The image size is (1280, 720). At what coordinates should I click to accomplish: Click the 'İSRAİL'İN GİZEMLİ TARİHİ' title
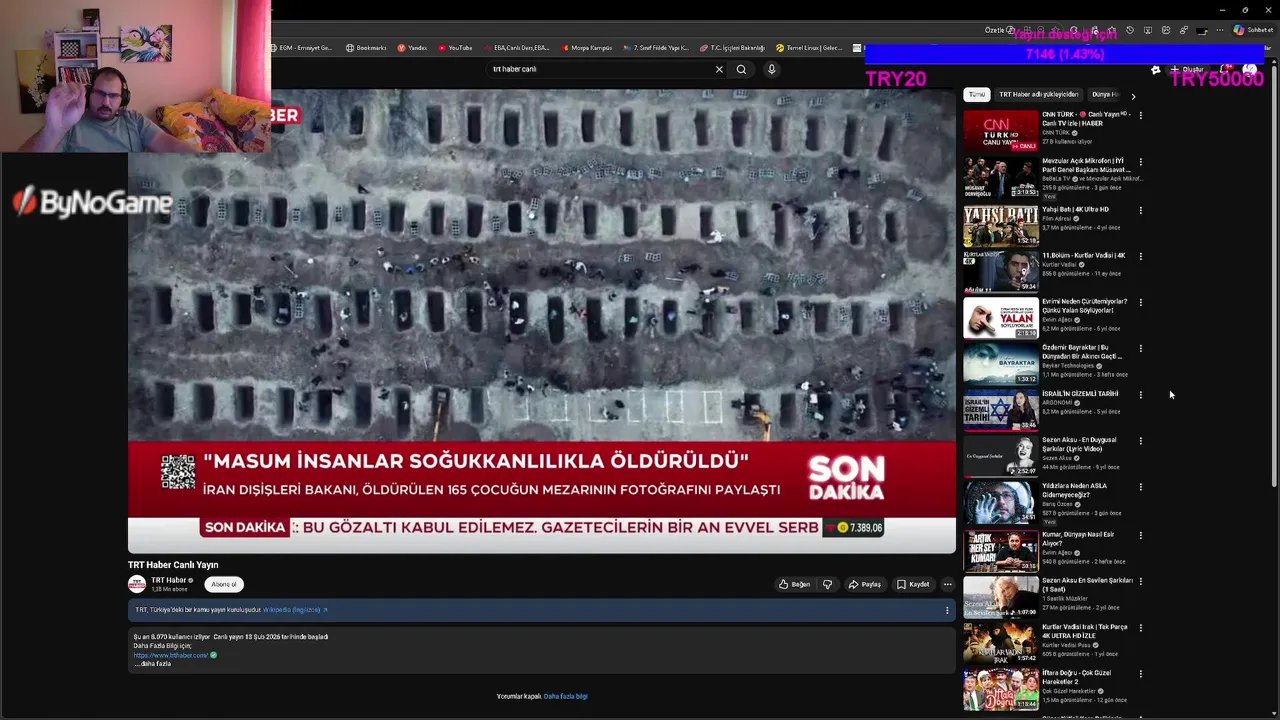[x=1080, y=394]
